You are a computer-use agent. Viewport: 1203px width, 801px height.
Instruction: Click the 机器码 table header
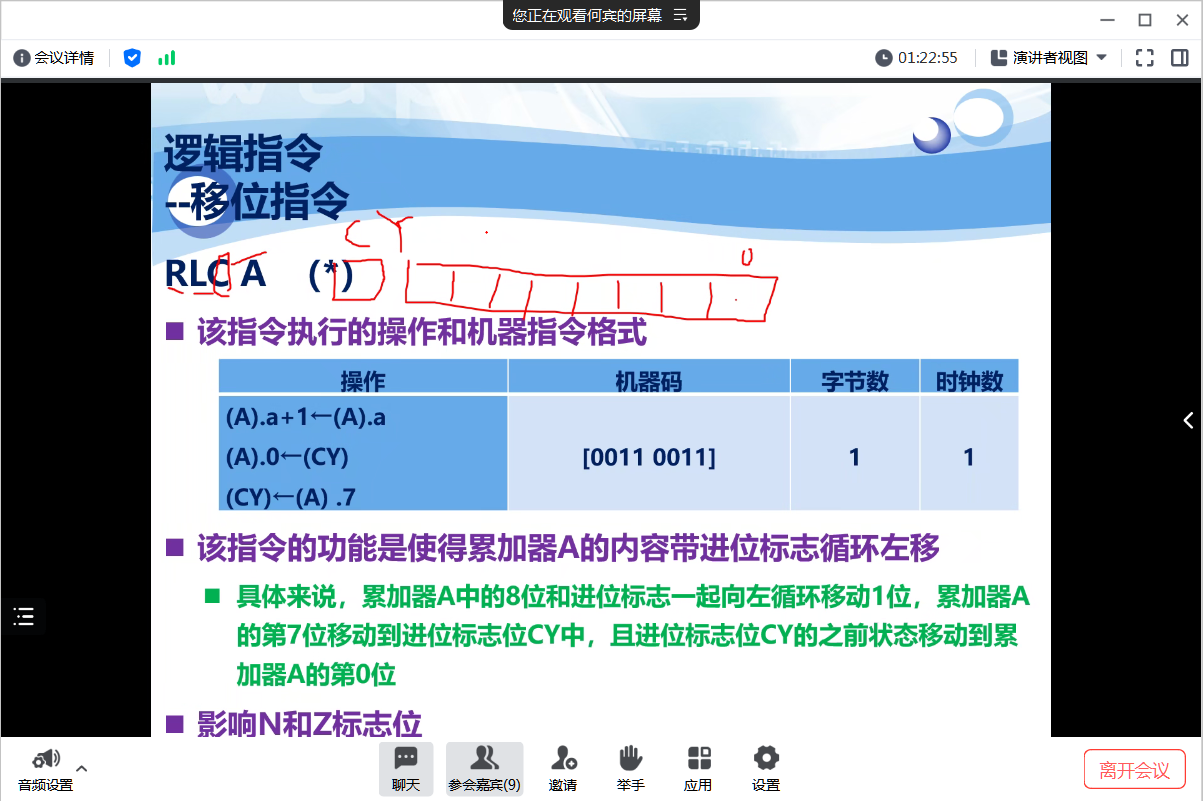(649, 380)
